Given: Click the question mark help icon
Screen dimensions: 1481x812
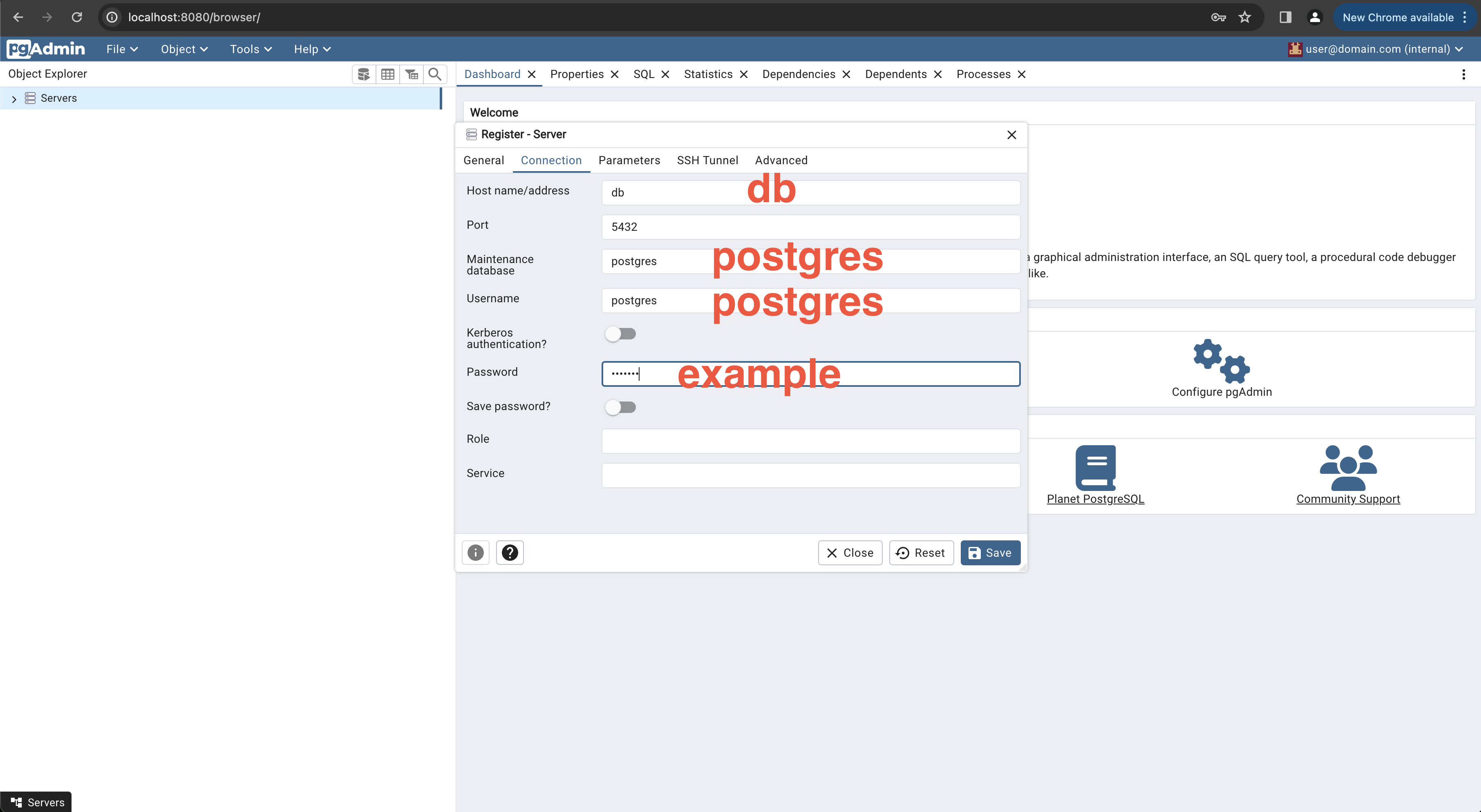Looking at the screenshot, I should [509, 552].
